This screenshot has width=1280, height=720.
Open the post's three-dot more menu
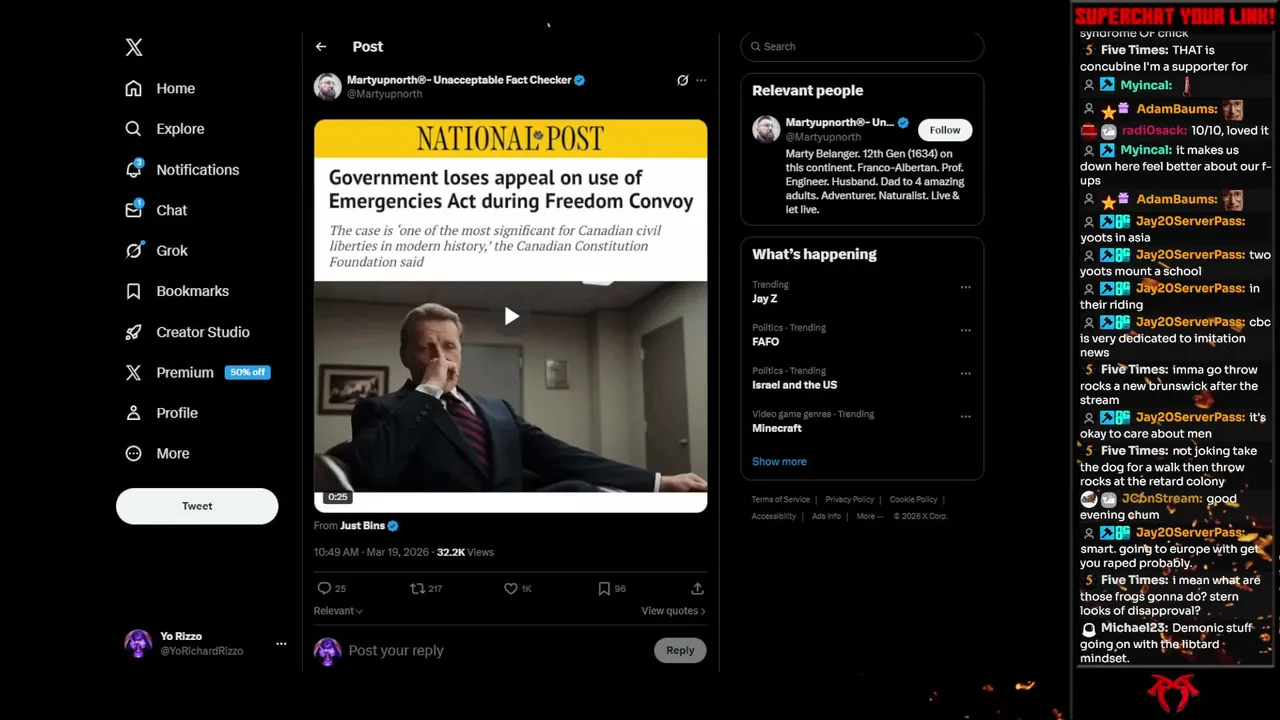point(701,80)
